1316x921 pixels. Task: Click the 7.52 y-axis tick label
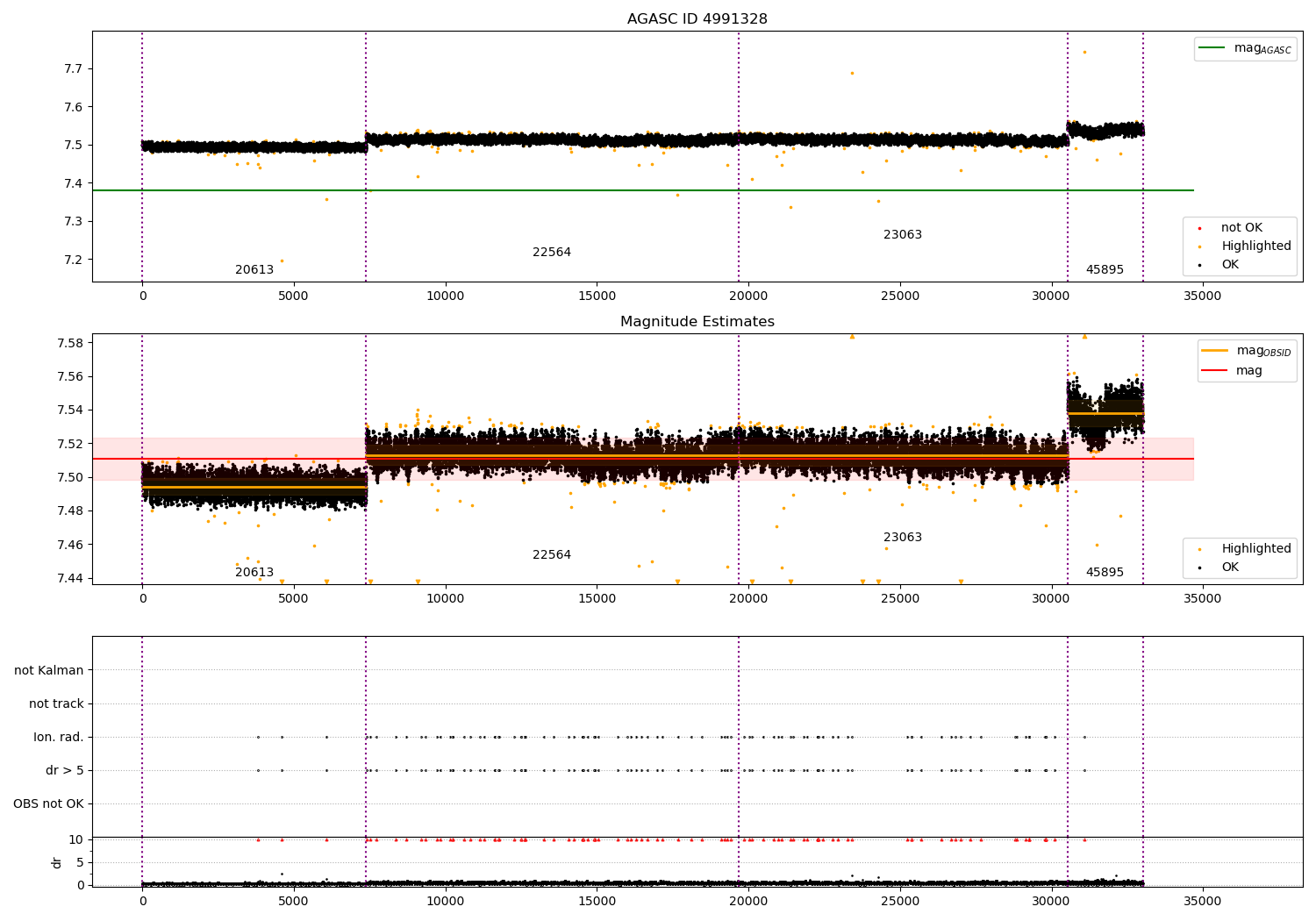pyautogui.click(x=69, y=444)
